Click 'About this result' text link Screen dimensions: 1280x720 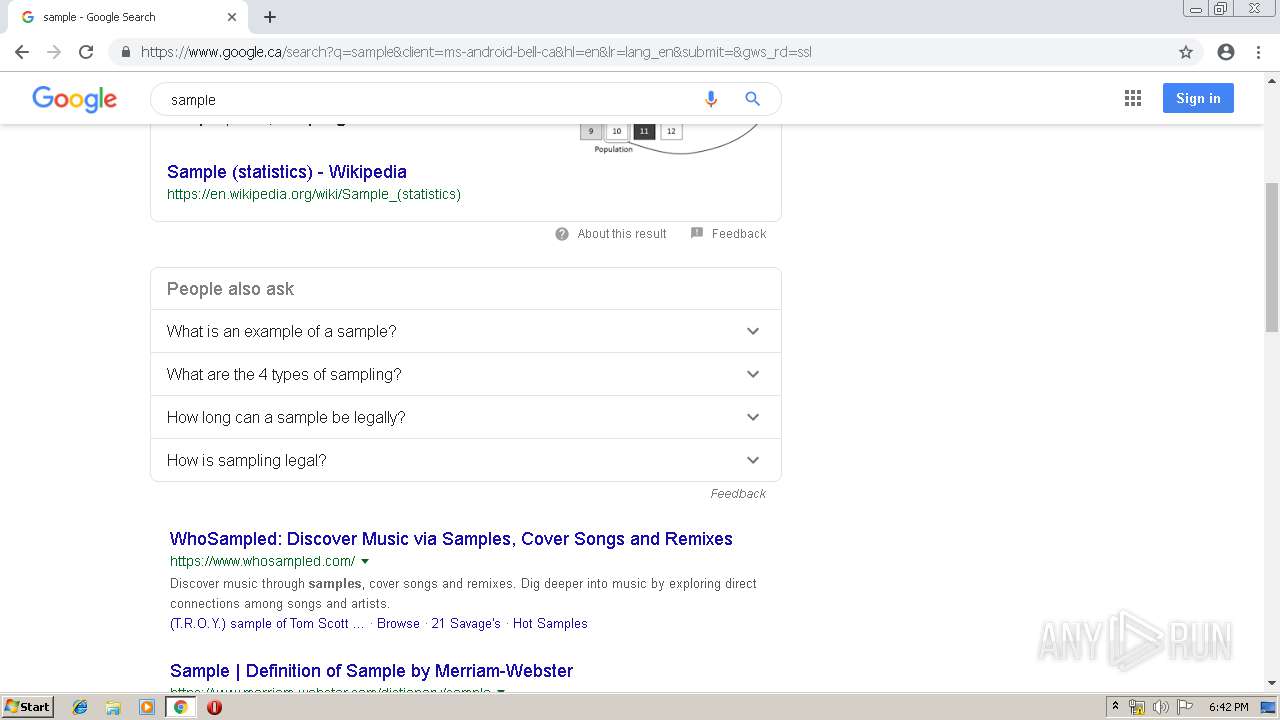[622, 234]
